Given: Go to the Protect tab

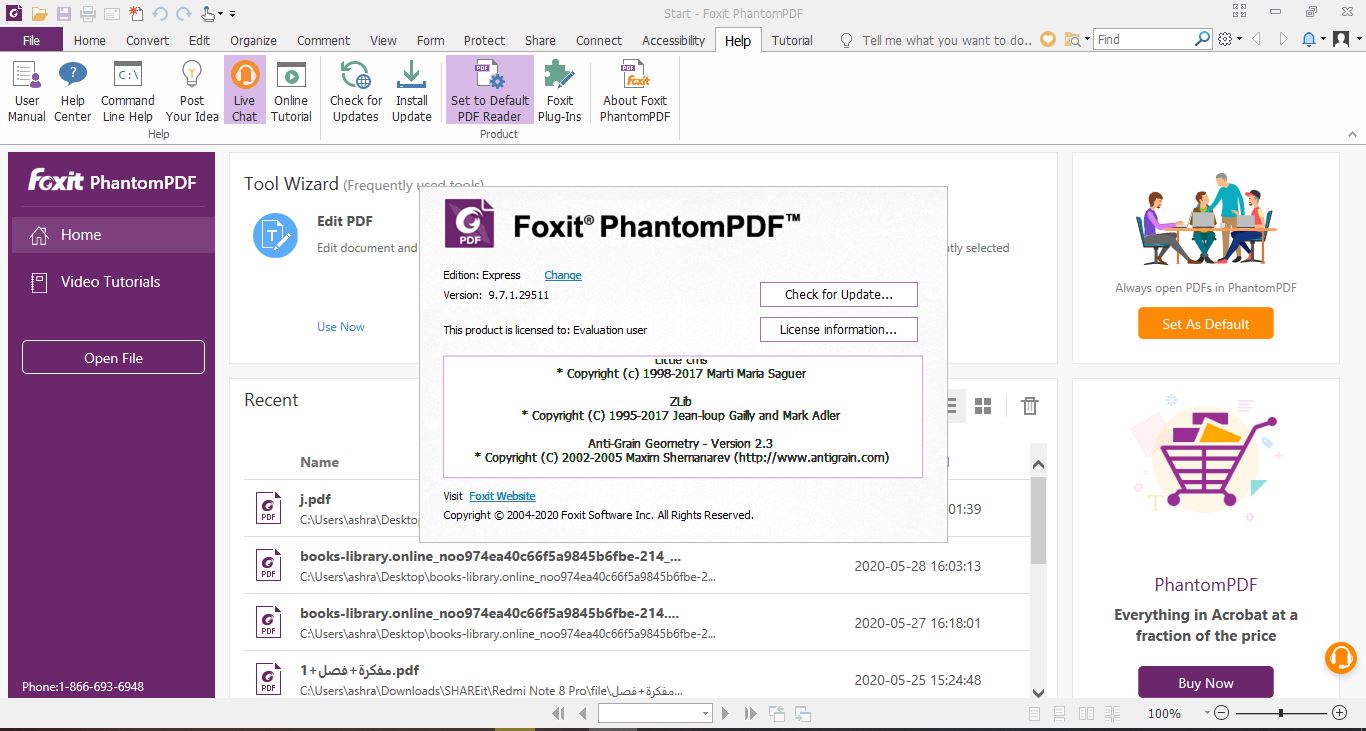Looking at the screenshot, I should click(484, 40).
